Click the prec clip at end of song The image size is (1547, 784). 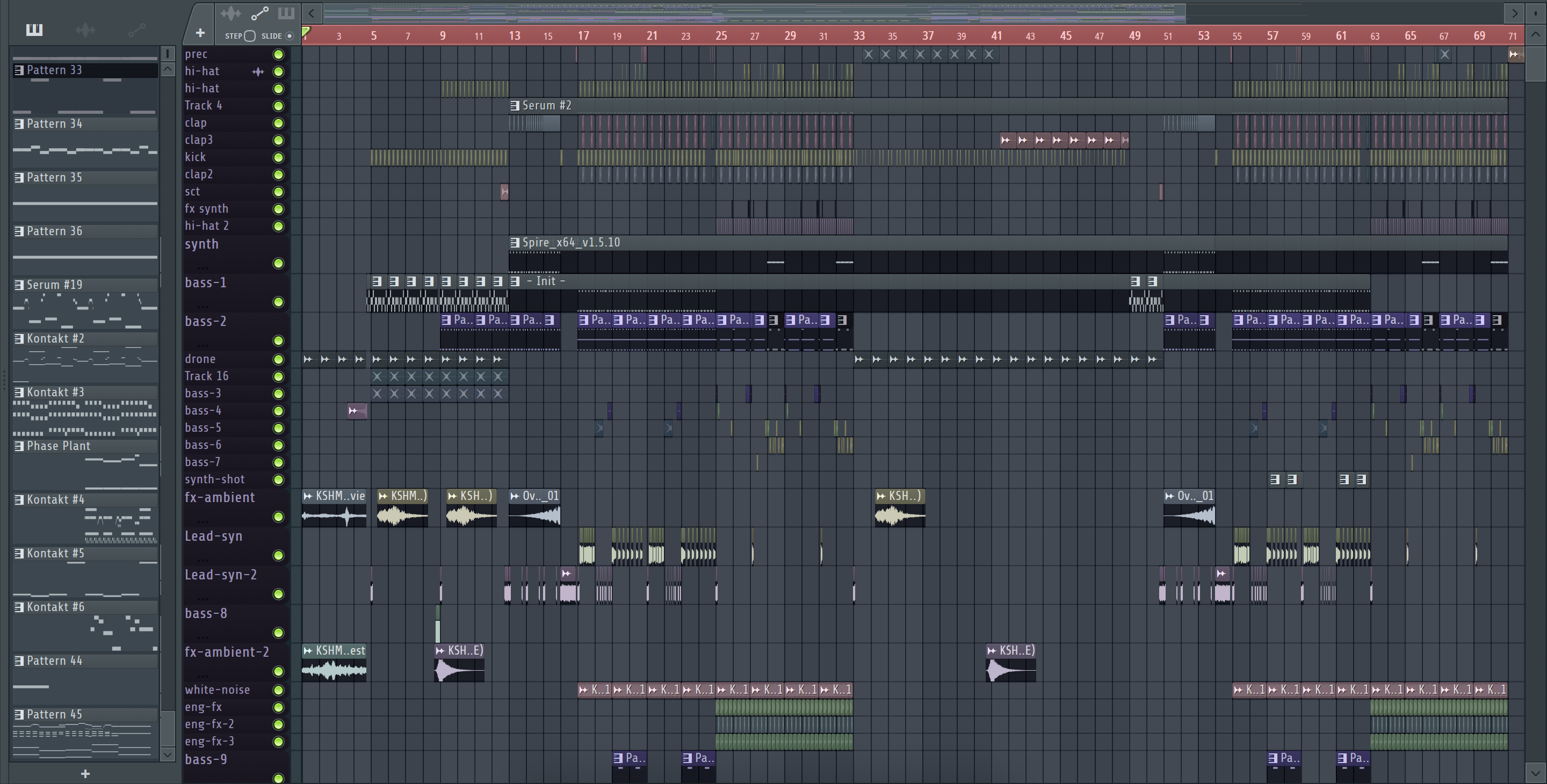(x=1515, y=55)
